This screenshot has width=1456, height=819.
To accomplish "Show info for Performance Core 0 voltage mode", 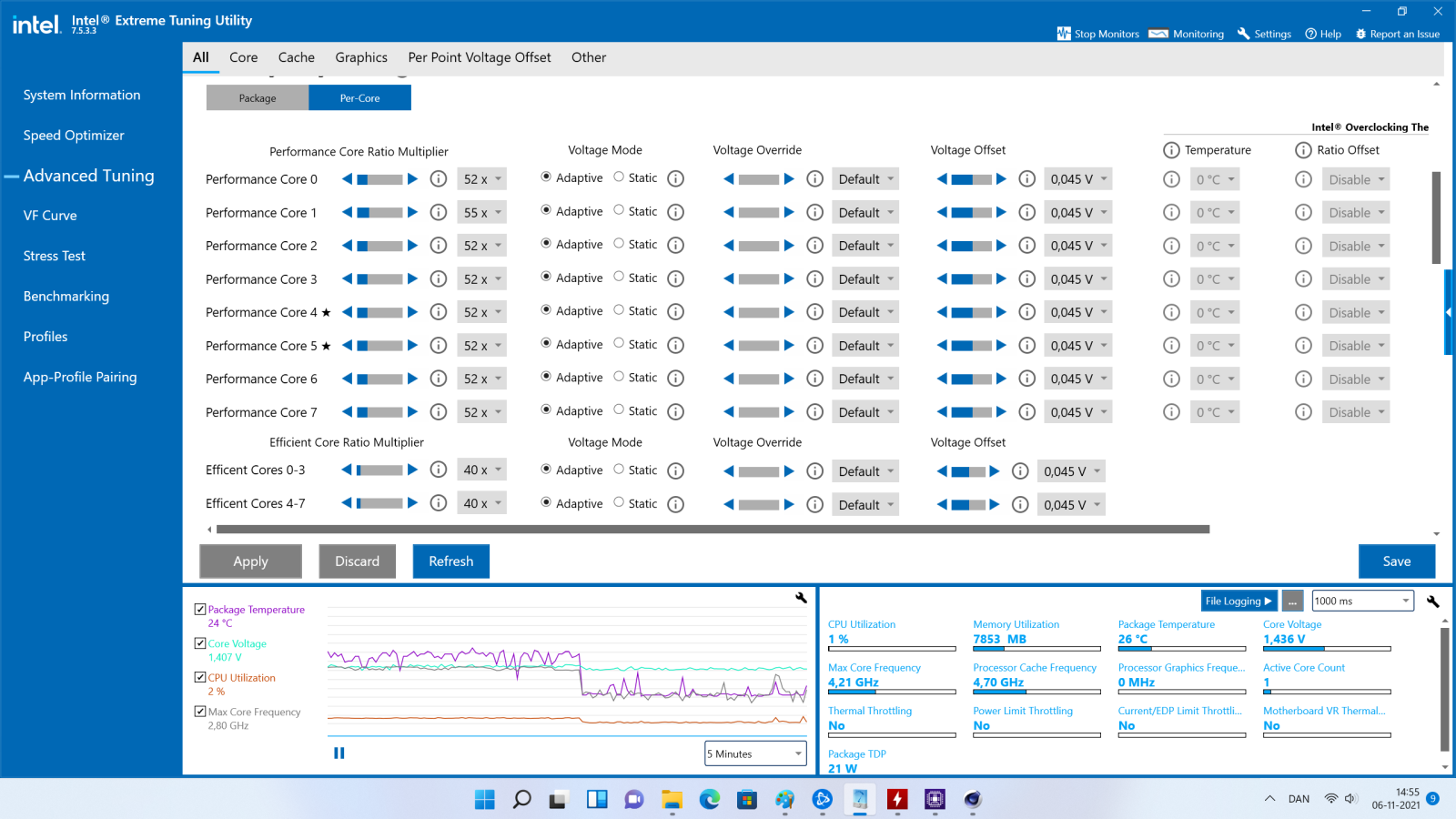I will [676, 178].
